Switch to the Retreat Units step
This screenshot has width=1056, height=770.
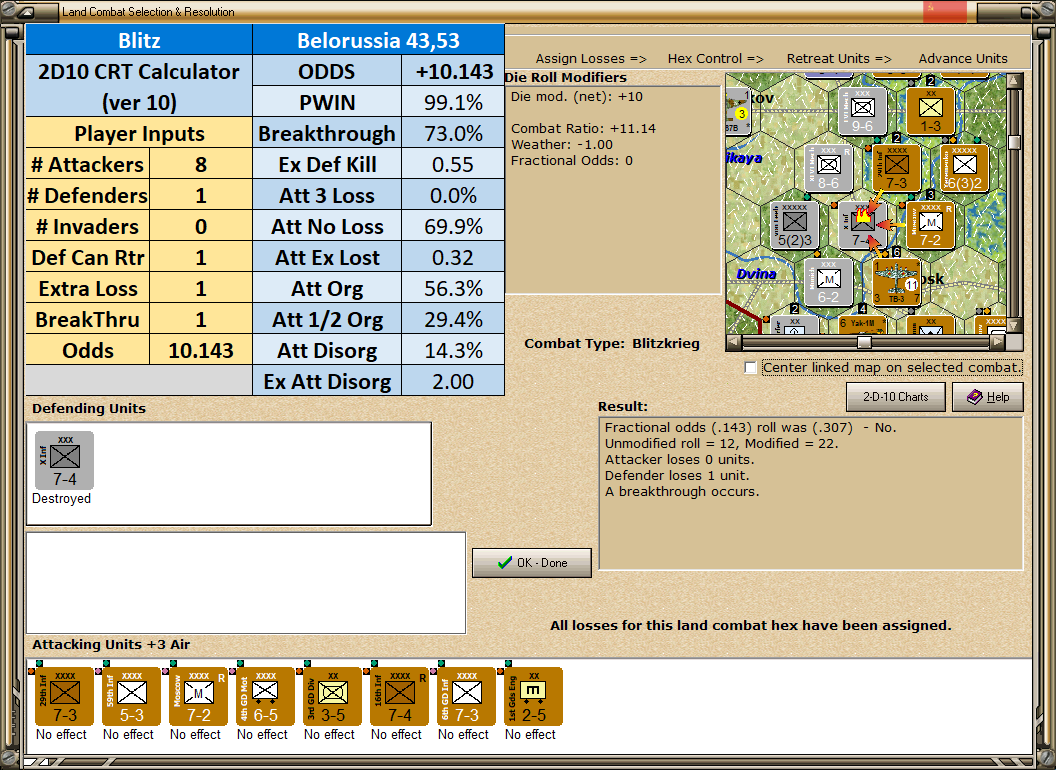838,59
